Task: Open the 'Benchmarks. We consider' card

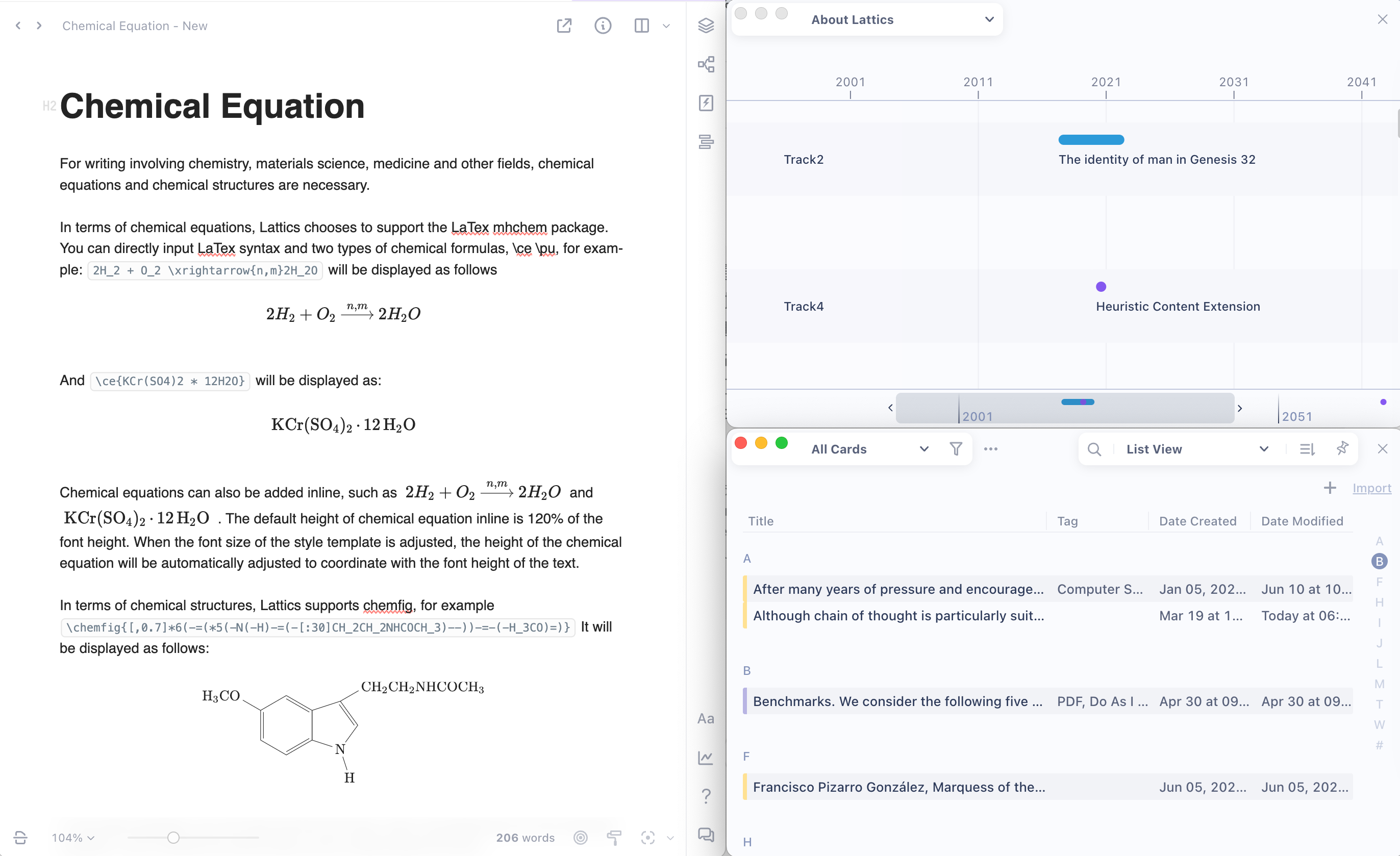Action: tap(1048, 701)
